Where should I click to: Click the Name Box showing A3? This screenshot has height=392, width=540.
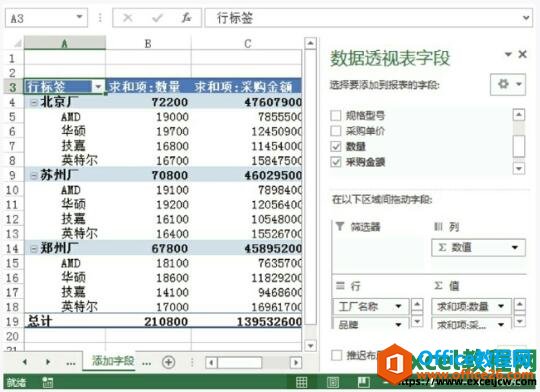coord(46,18)
